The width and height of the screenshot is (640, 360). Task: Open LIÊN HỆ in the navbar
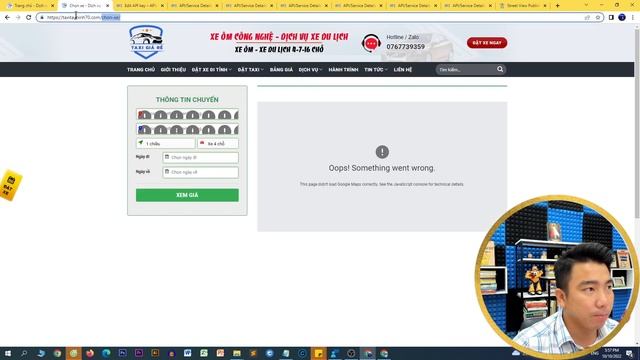click(x=403, y=70)
